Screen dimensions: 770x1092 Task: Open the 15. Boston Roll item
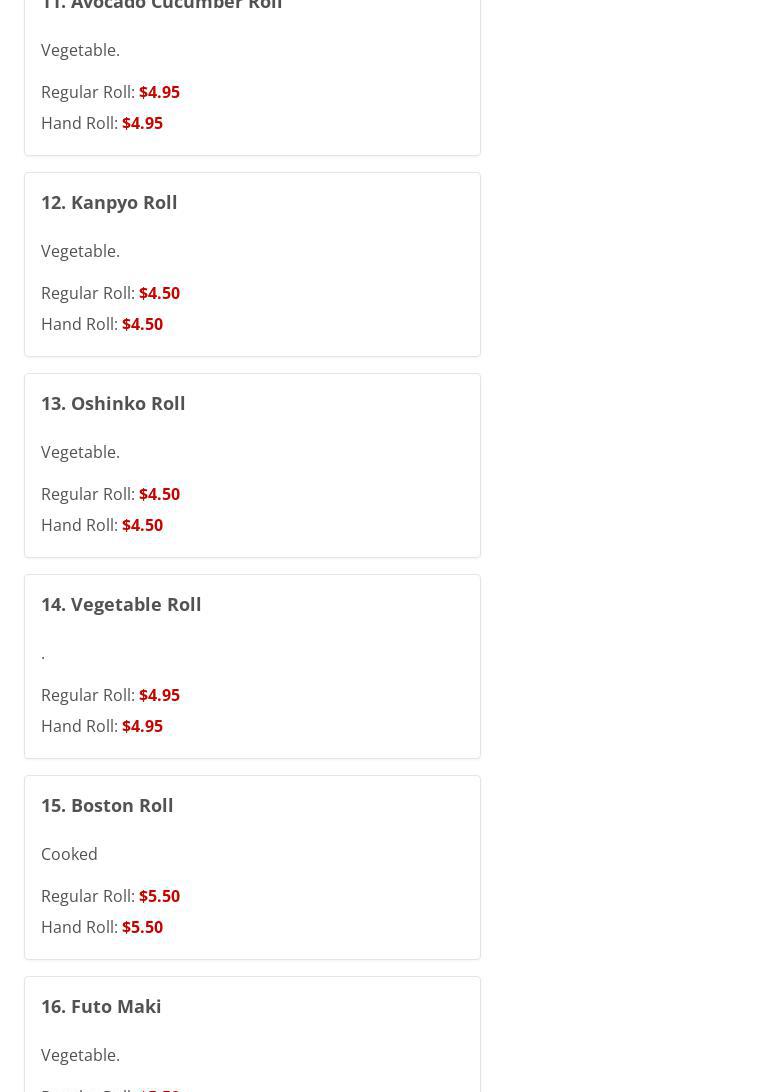[107, 805]
